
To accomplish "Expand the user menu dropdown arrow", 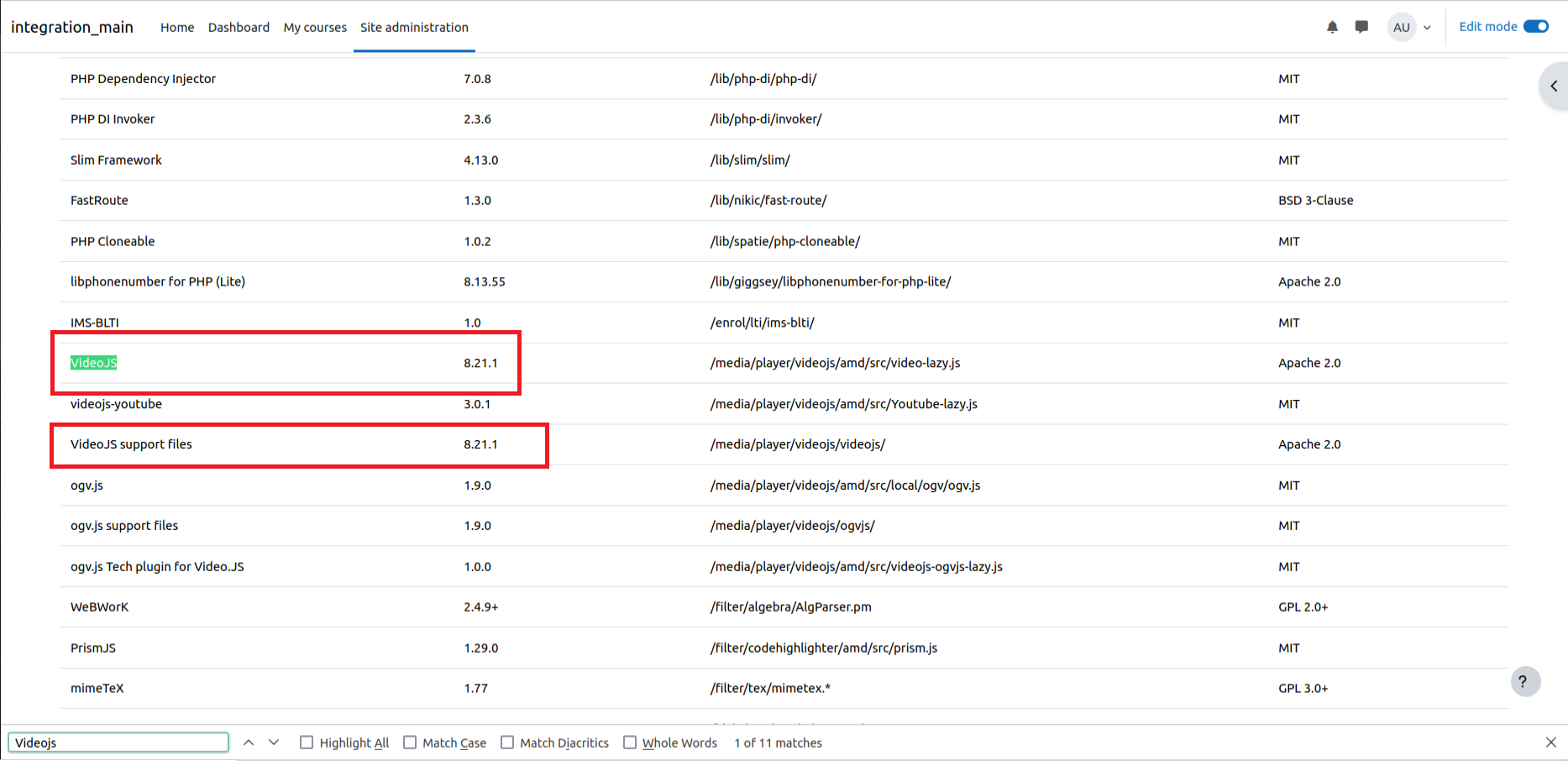I will click(x=1427, y=27).
